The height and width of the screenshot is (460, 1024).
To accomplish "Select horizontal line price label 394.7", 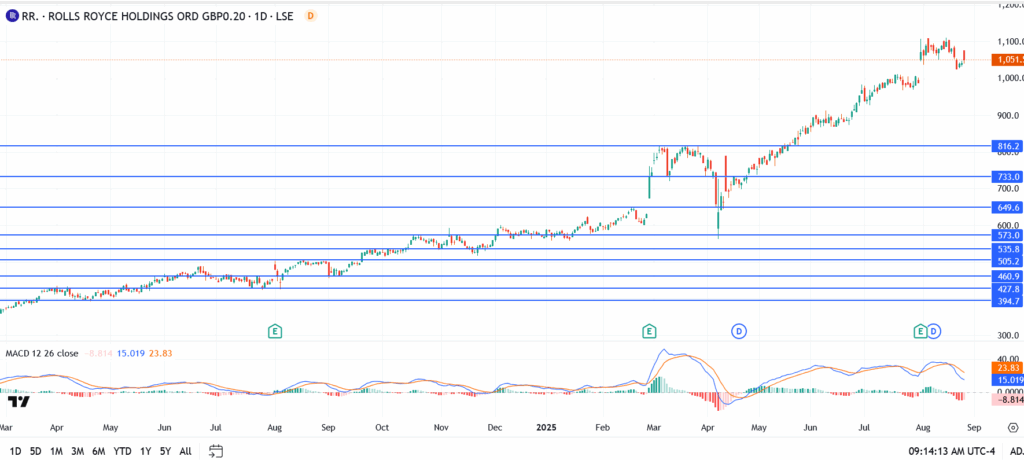I will [x=1008, y=301].
